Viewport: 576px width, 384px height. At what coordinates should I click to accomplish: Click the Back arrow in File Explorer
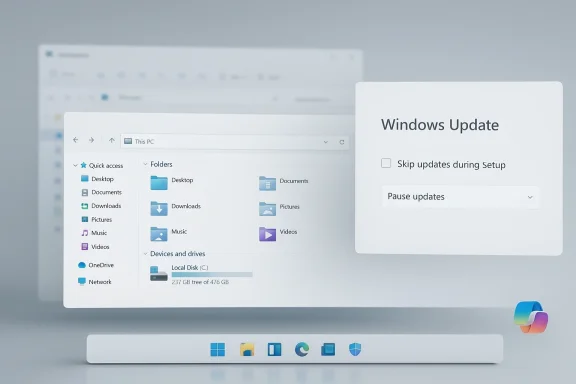click(76, 140)
